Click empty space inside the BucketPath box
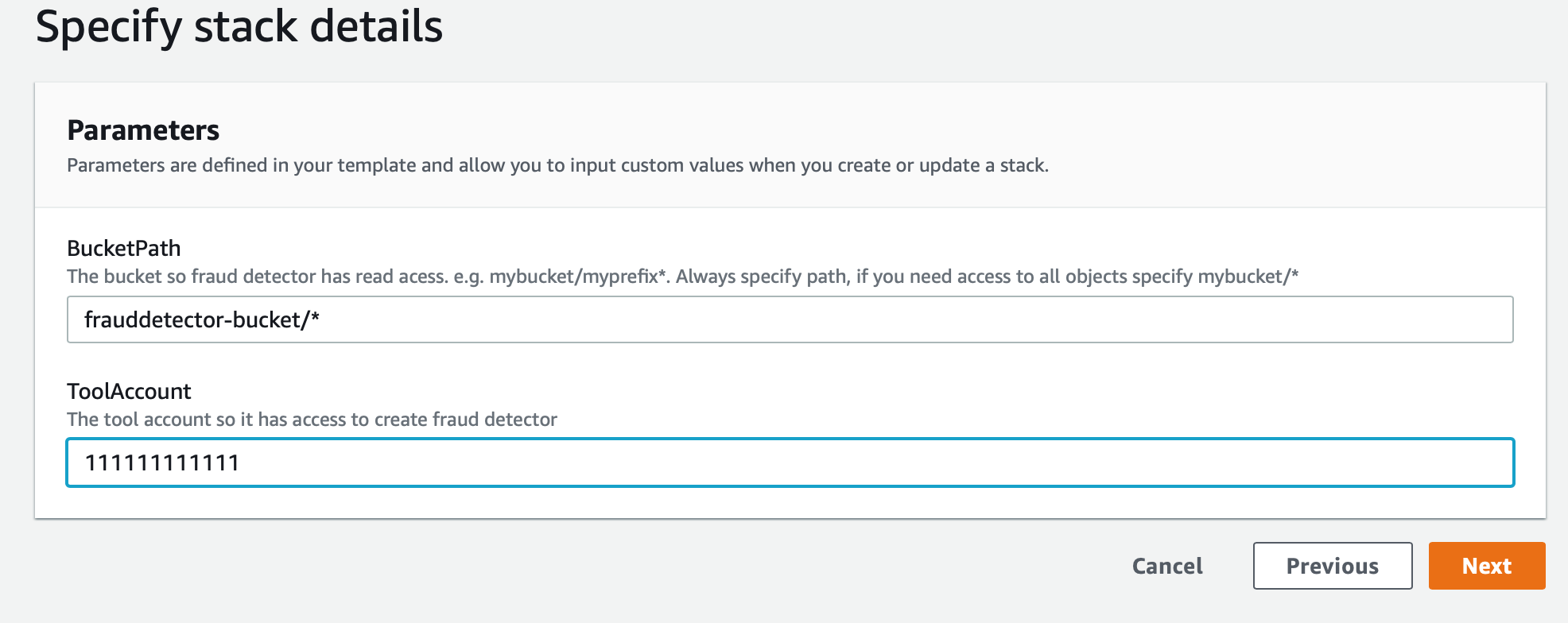Image resolution: width=1568 pixels, height=623 pixels. 914,319
